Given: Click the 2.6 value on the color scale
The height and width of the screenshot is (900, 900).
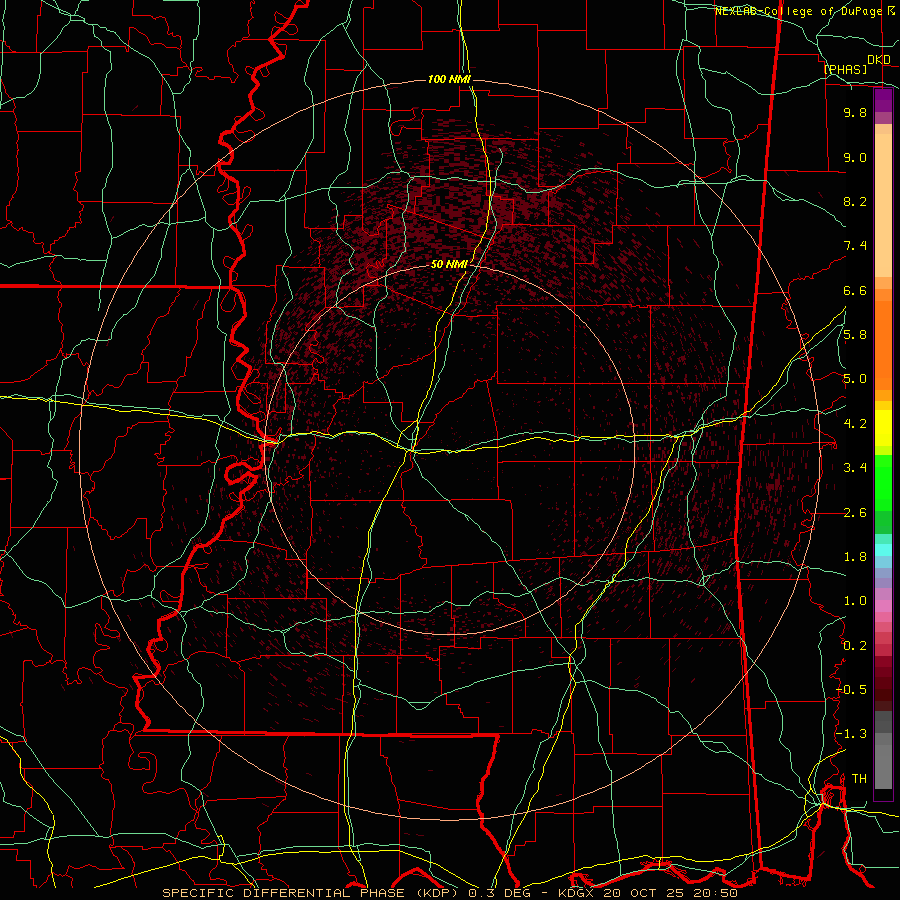Looking at the screenshot, I should coord(855,513).
